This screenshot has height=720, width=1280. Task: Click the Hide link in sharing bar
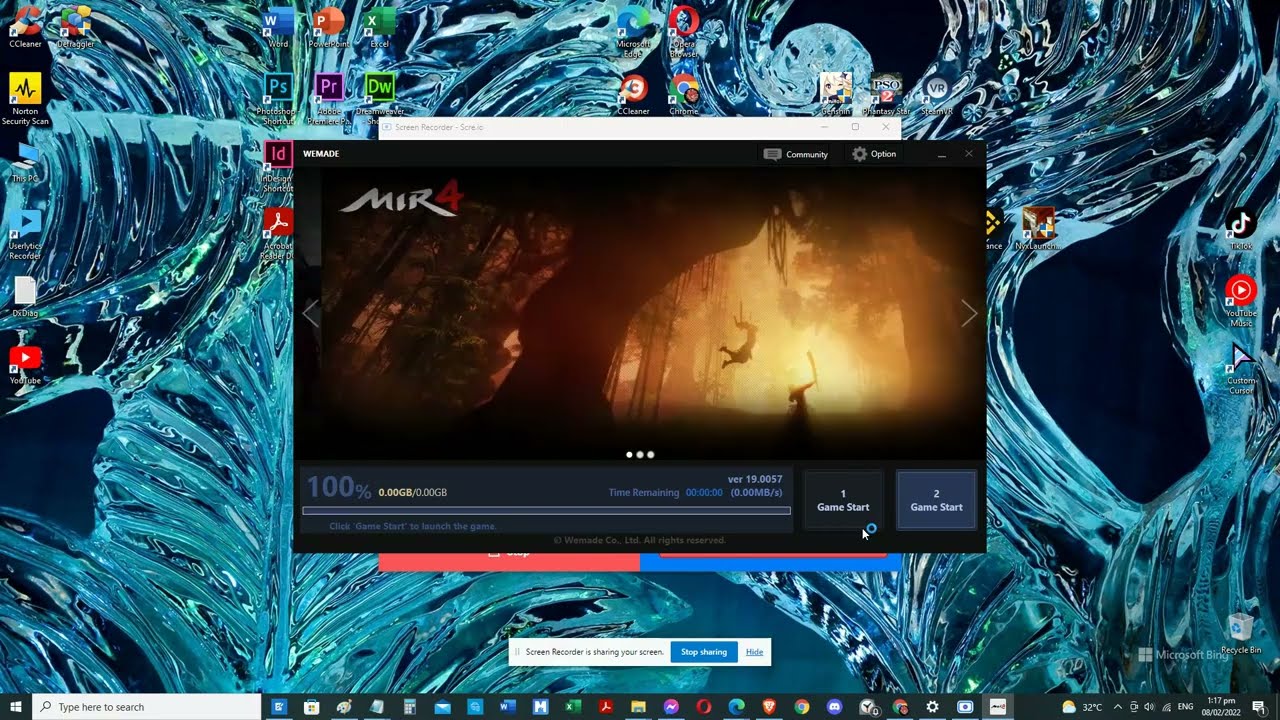pyautogui.click(x=754, y=652)
